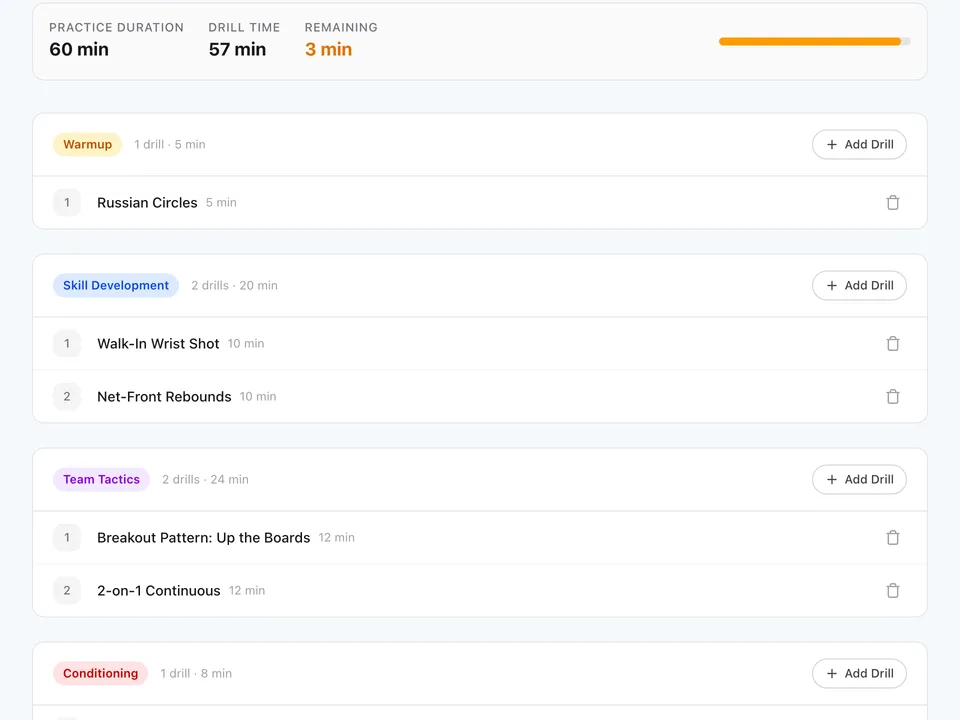Click the PRACTICE DURATION label
This screenshot has width=960, height=720.
pyautogui.click(x=116, y=28)
